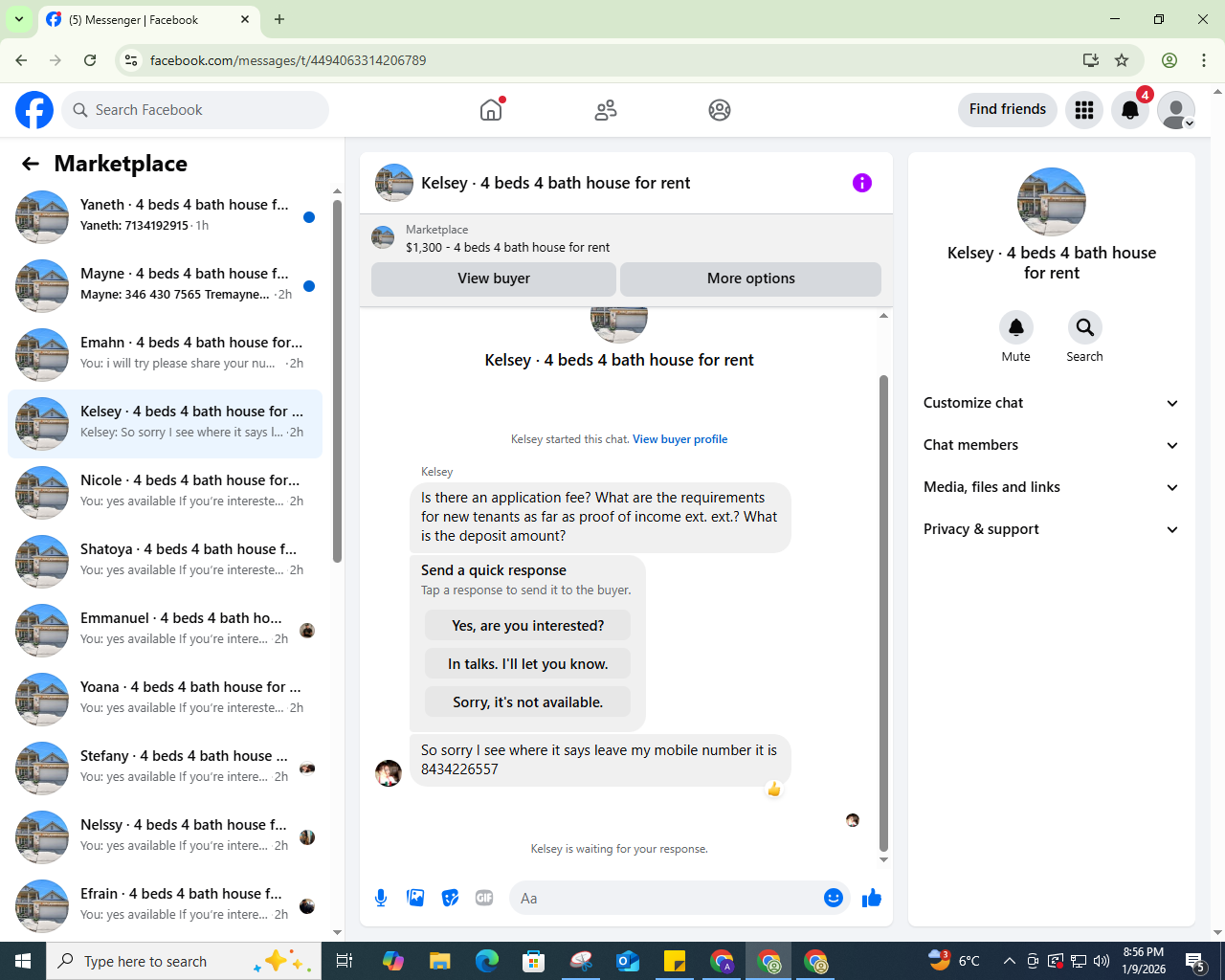Open conversation information purple icon

click(x=862, y=183)
